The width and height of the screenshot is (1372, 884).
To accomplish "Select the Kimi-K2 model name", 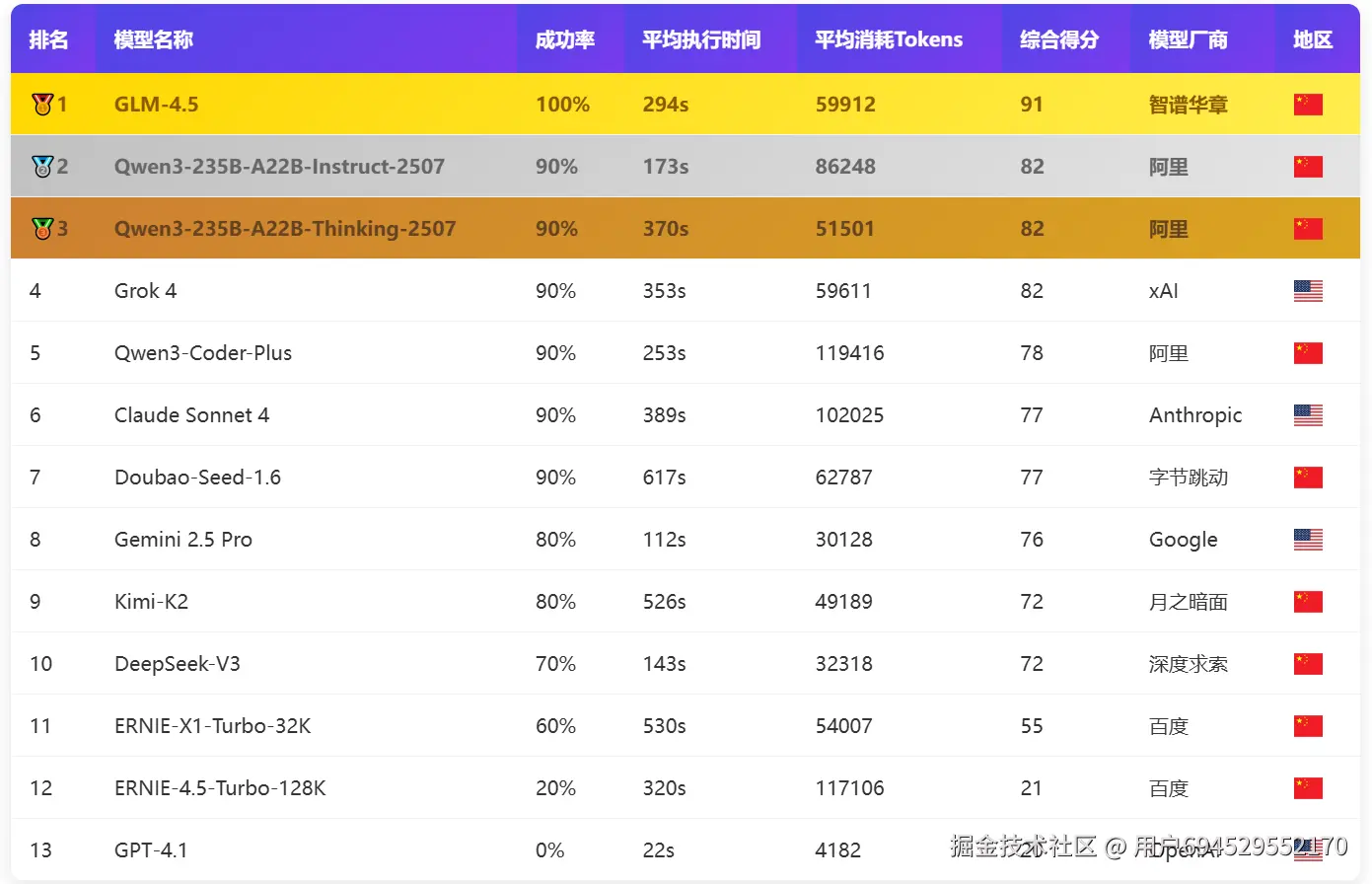I will [151, 602].
